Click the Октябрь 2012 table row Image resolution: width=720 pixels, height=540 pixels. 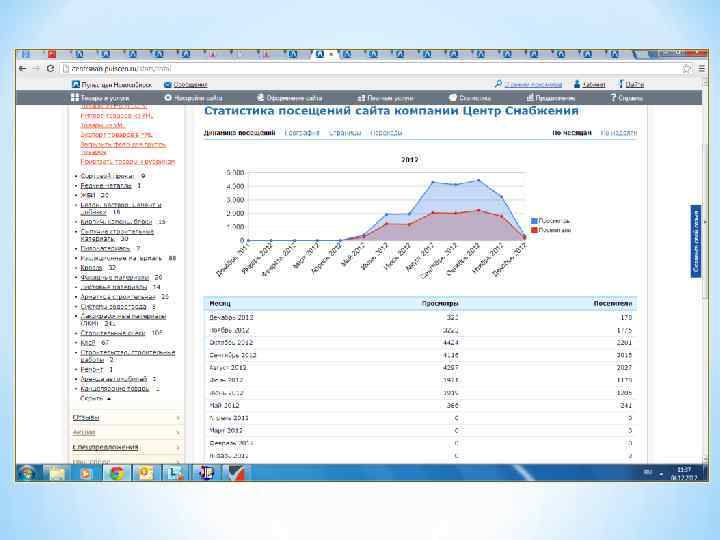point(420,343)
